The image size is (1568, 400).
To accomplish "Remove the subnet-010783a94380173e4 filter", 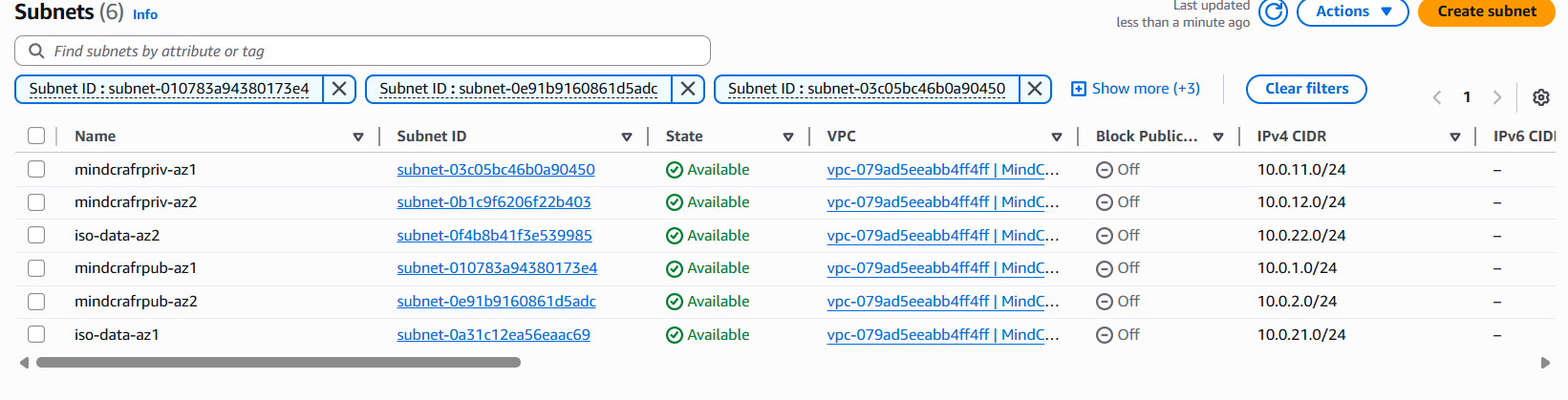I will [x=338, y=89].
